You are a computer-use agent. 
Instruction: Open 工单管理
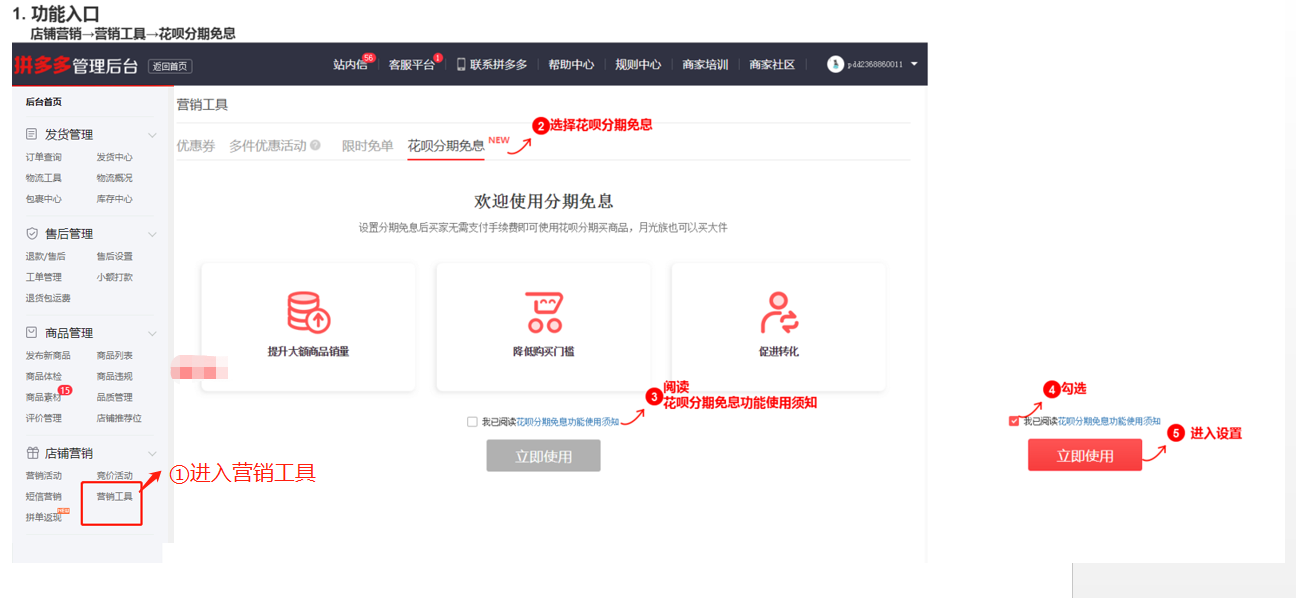[x=43, y=277]
